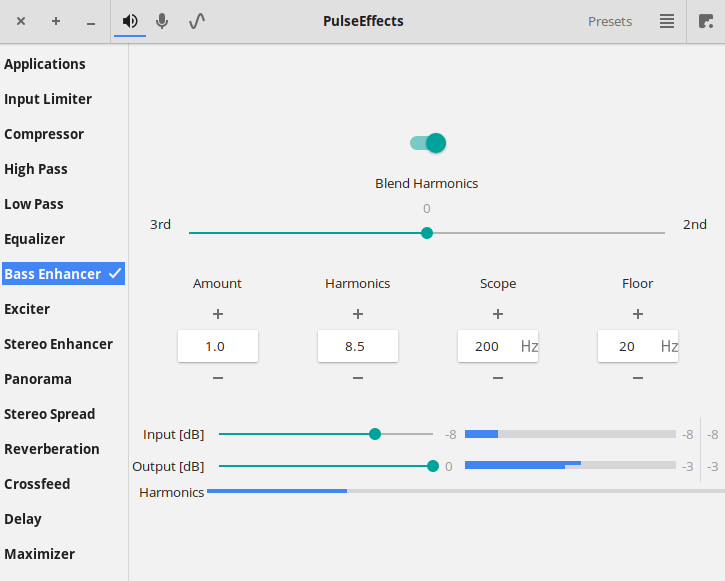The height and width of the screenshot is (581, 725).
Task: Click the calibration icon at header right
Action: click(x=706, y=21)
